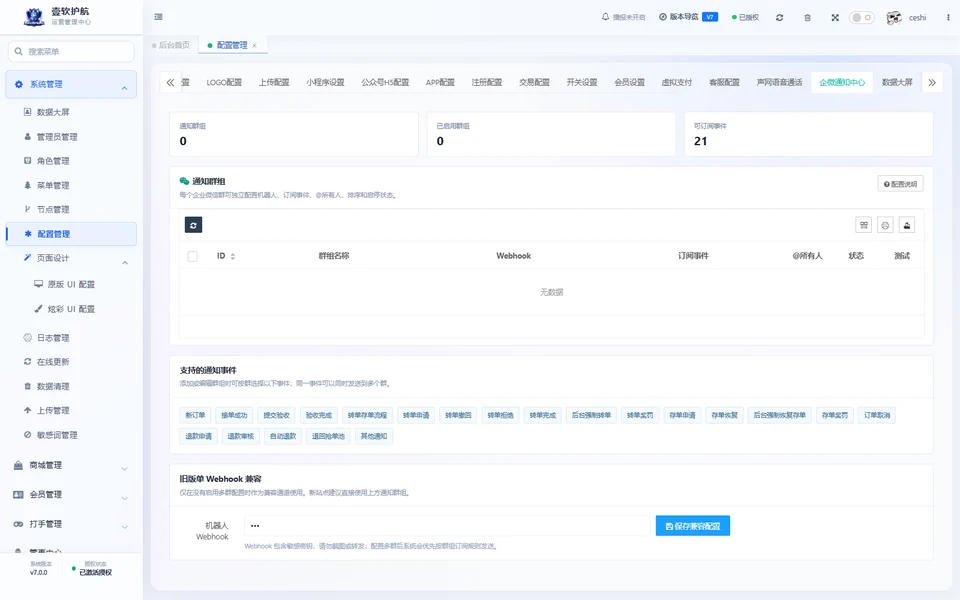Click the print icon above table
Image resolution: width=960 pixels, height=600 pixels.
pyautogui.click(x=885, y=225)
